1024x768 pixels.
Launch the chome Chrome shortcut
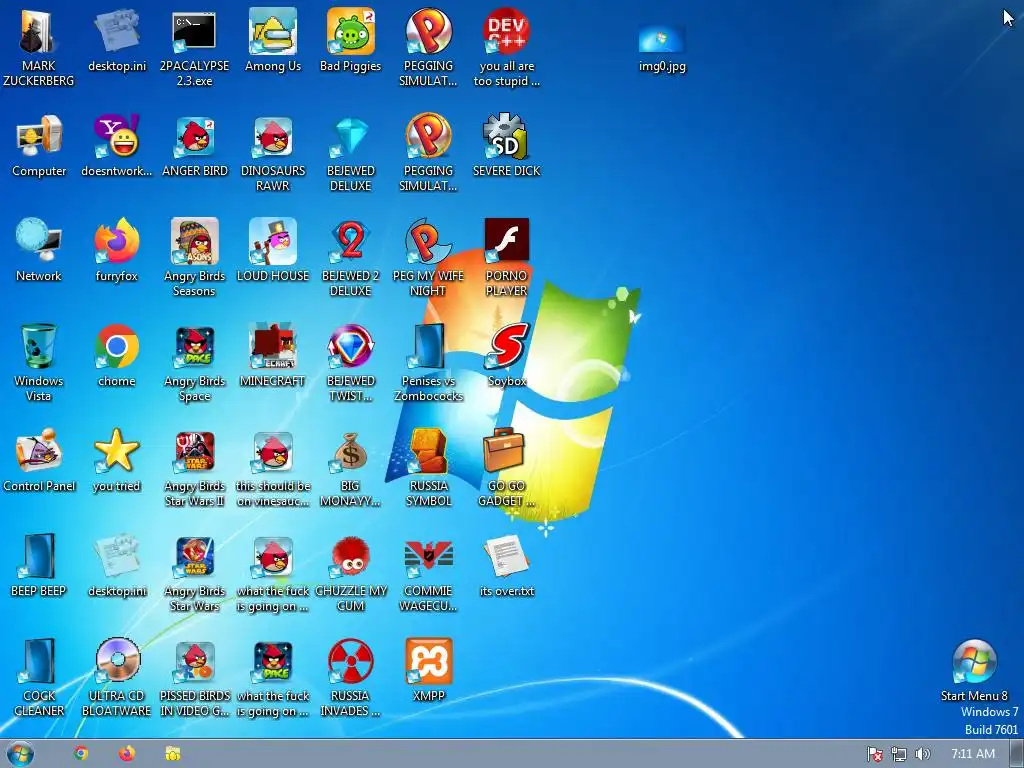(116, 356)
